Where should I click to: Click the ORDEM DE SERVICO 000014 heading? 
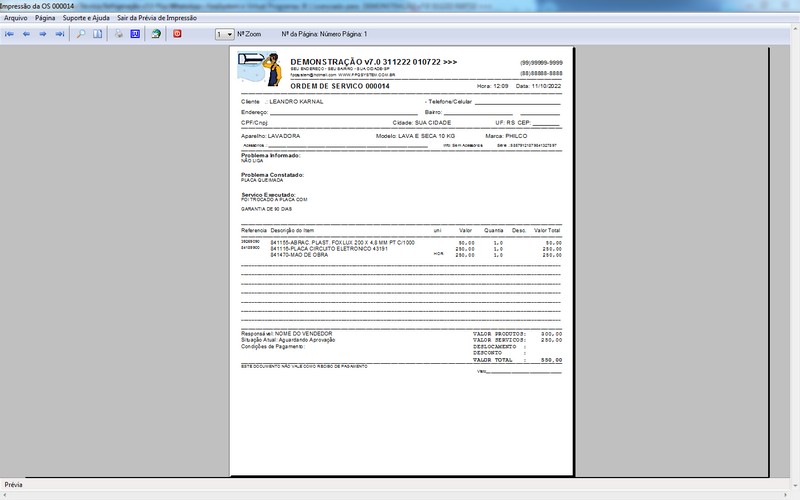coord(340,86)
